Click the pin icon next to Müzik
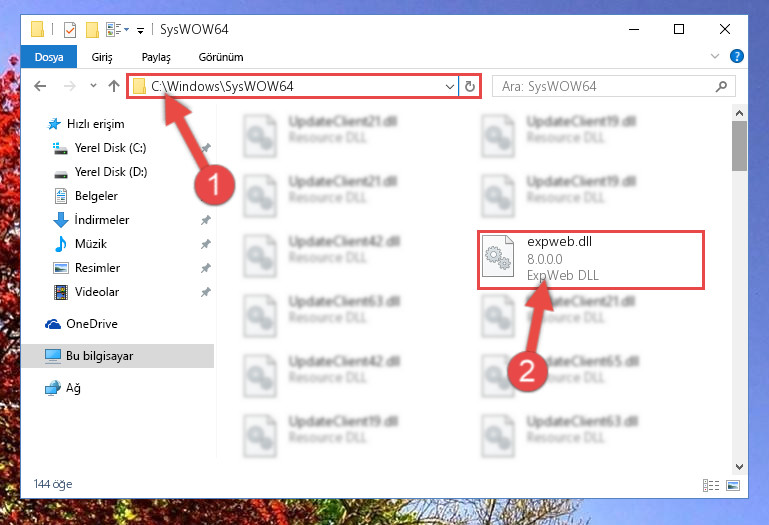 coord(205,244)
